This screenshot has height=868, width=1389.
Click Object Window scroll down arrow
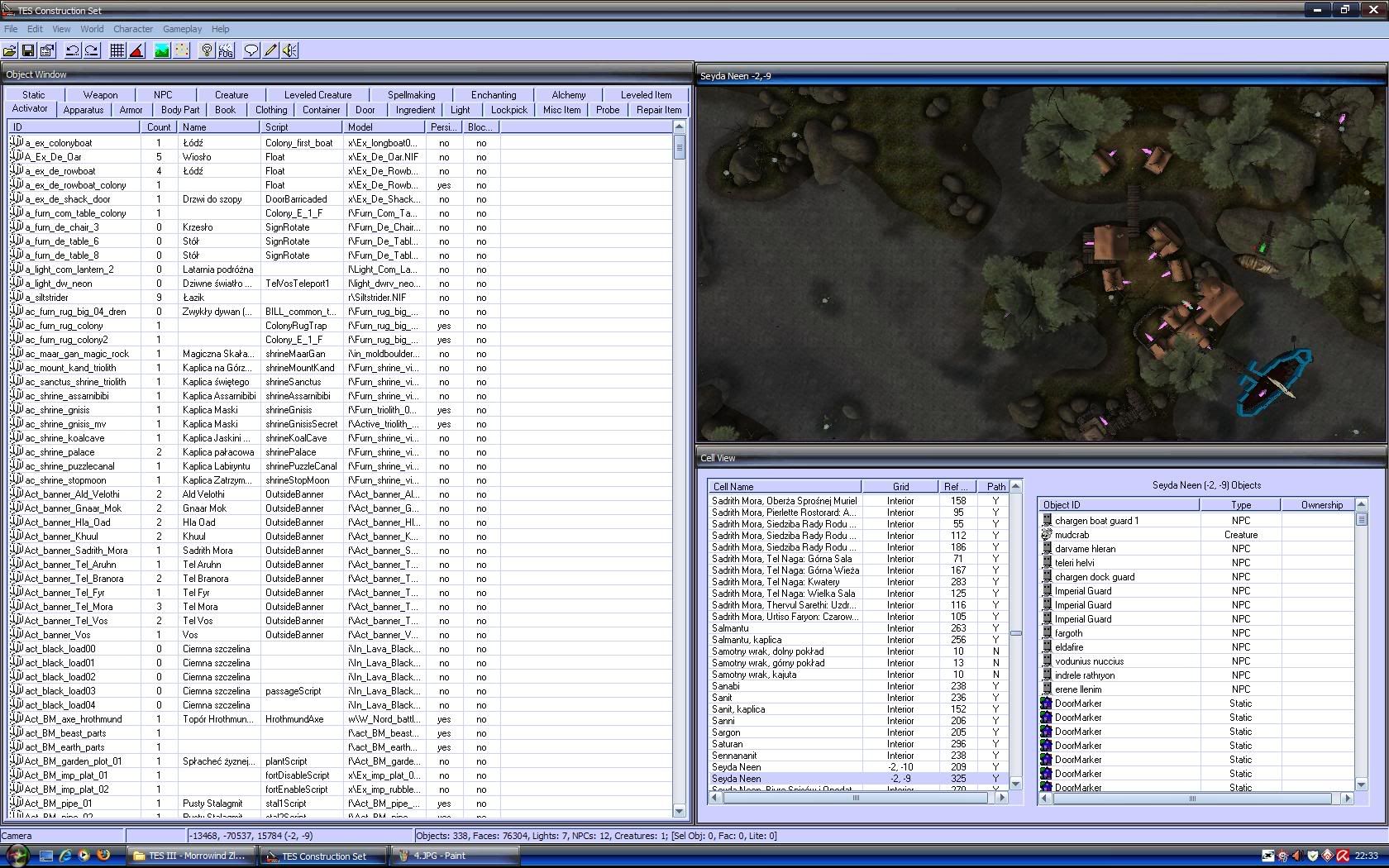680,812
